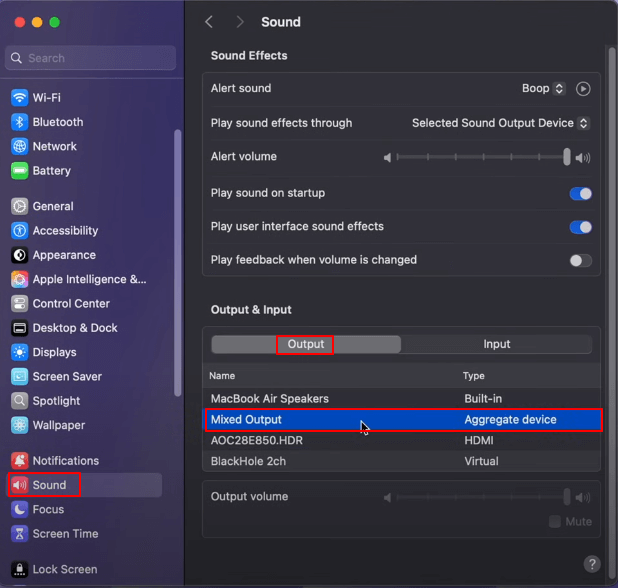Click the sidebar scrollbar
This screenshot has height=588, width=618.
pos(178,263)
